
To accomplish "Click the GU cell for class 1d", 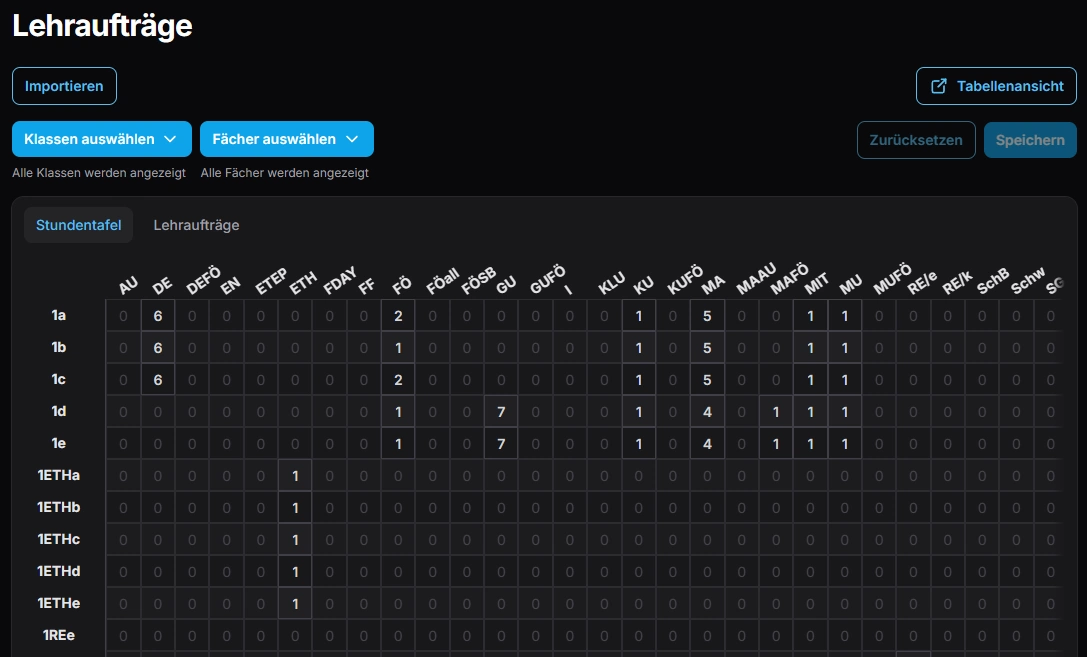I will (x=501, y=412).
